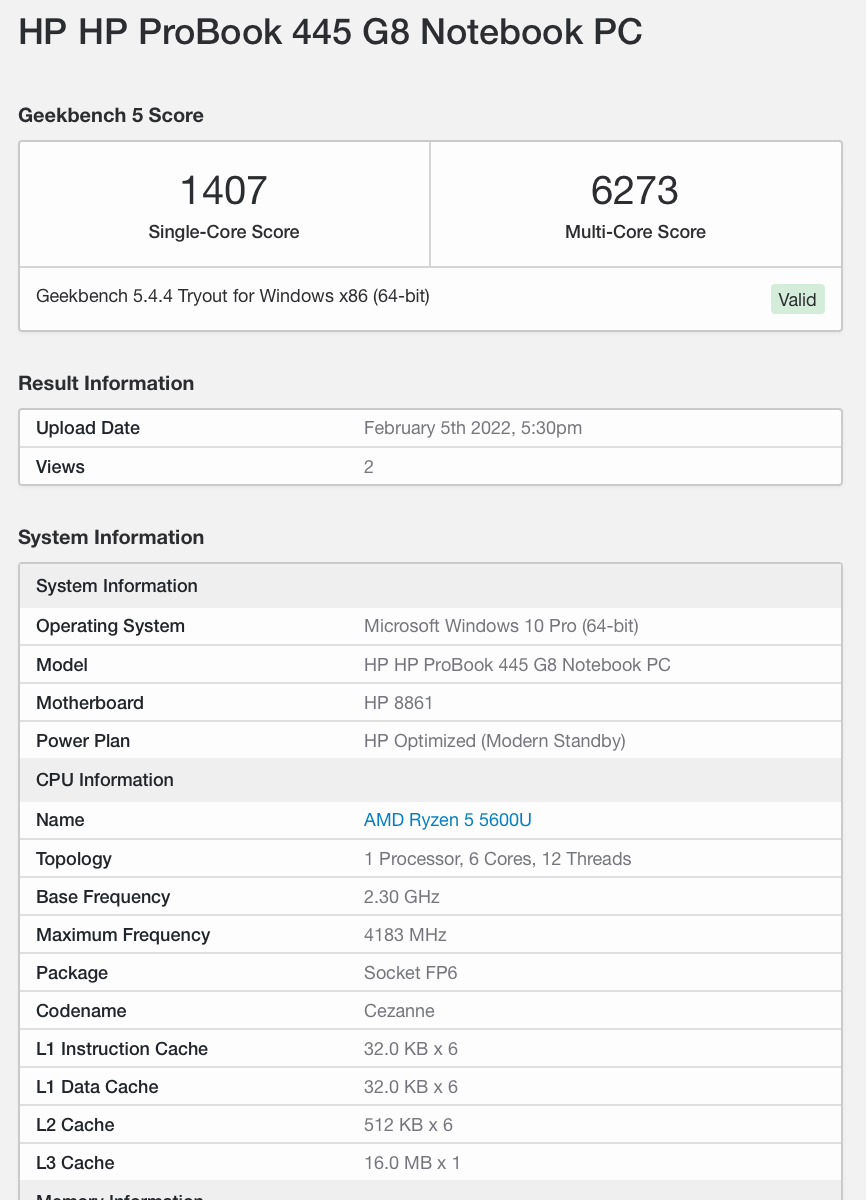Click the L1 Data Cache label

point(97,1087)
